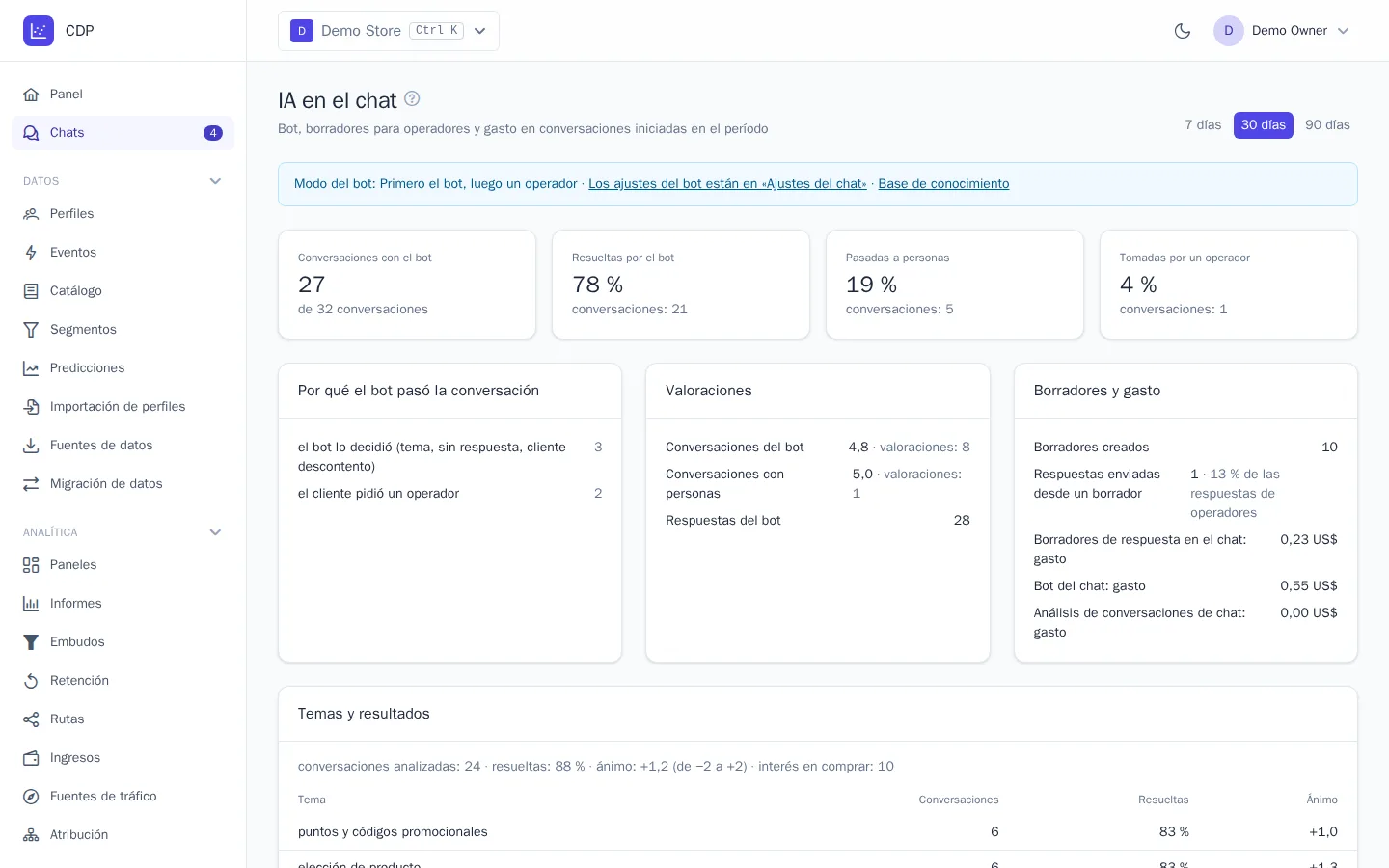Click the Predicciones chart icon
Viewport: 1389px width, 868px height.
(x=31, y=368)
